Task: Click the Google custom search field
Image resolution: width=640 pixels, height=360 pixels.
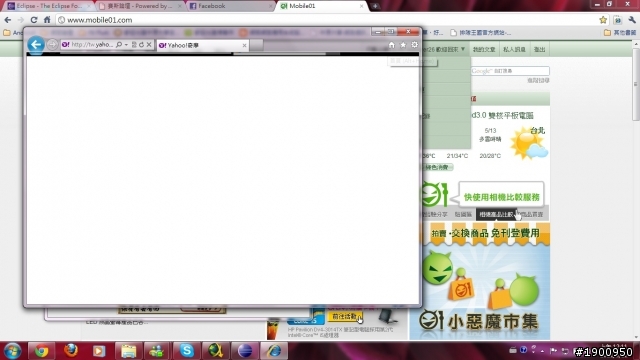Action: pyautogui.click(x=510, y=71)
